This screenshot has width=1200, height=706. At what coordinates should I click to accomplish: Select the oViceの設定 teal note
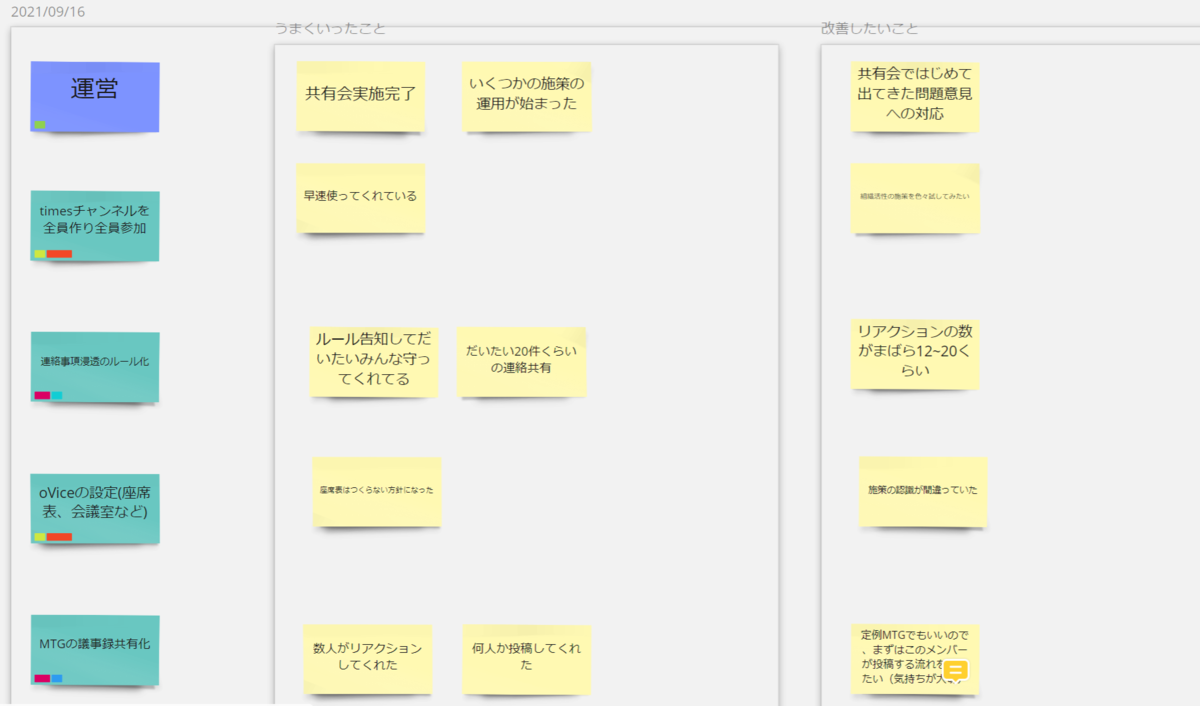[x=94, y=510]
